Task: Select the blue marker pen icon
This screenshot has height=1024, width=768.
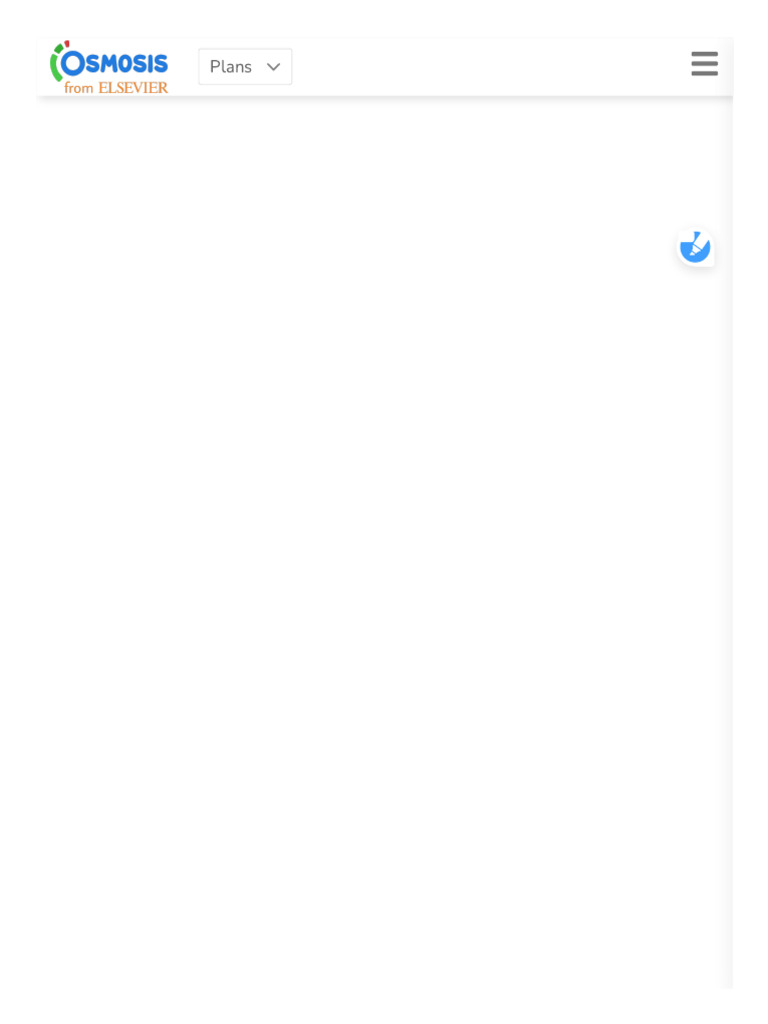Action: click(696, 248)
